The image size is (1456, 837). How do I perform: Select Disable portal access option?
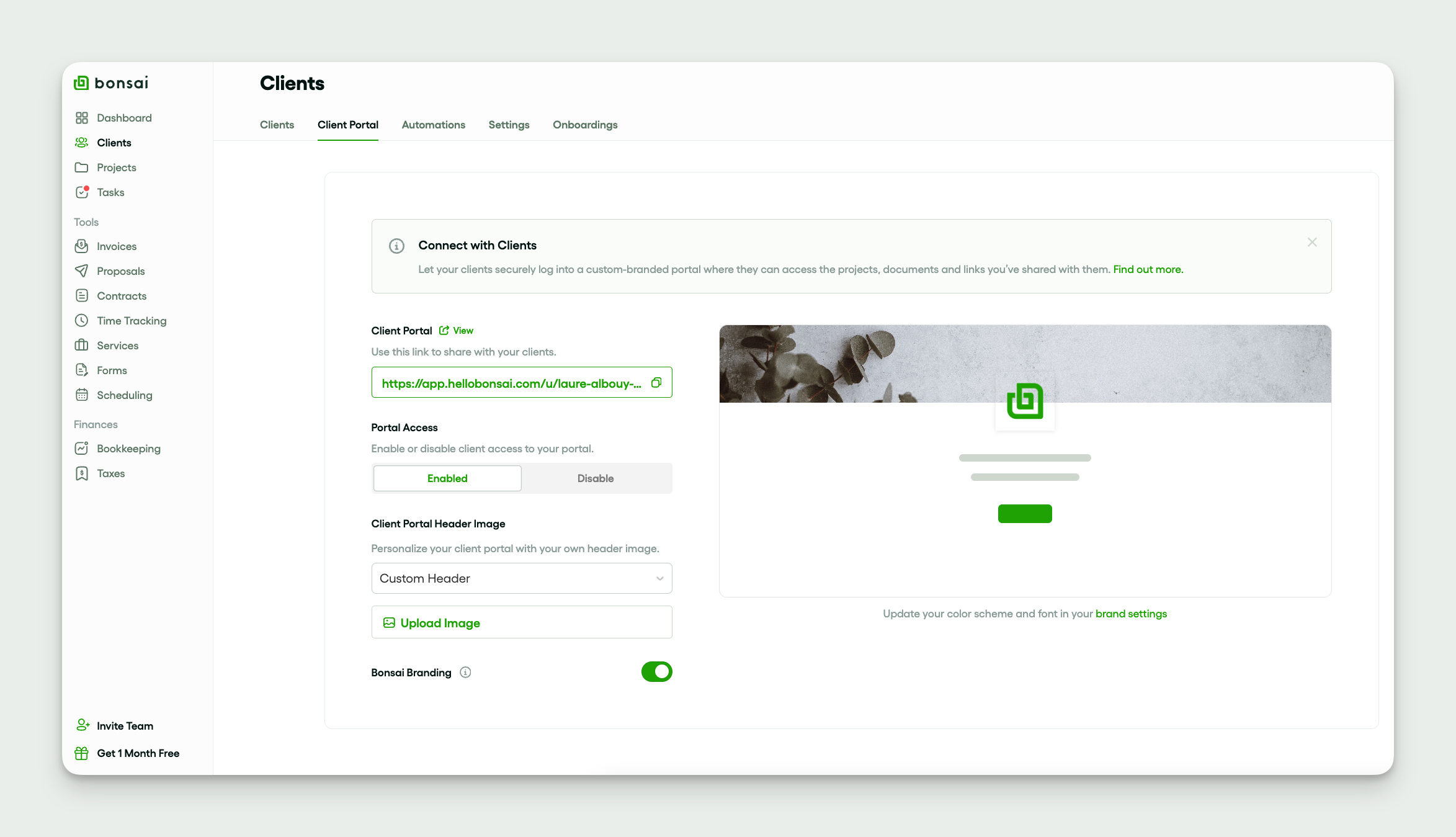tap(595, 478)
